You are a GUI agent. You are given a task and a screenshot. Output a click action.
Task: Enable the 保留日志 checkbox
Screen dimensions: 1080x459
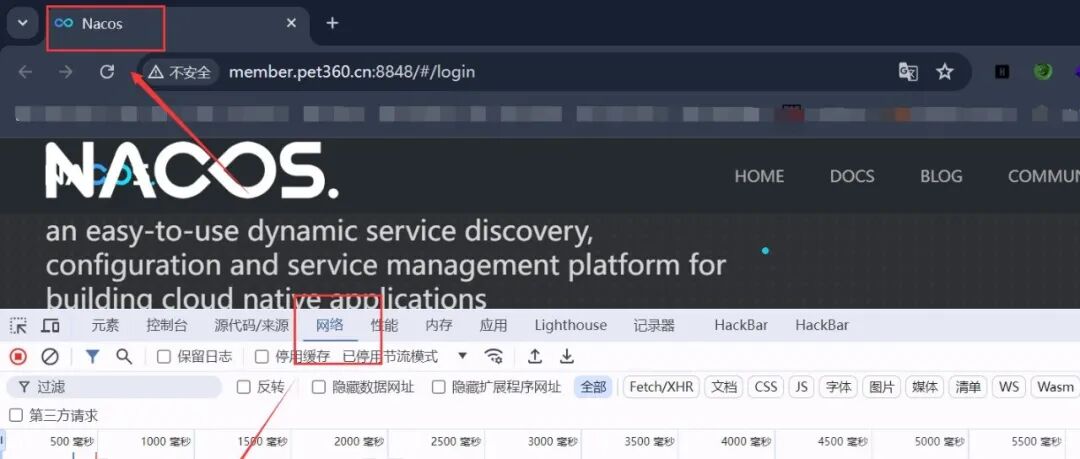[x=164, y=356]
